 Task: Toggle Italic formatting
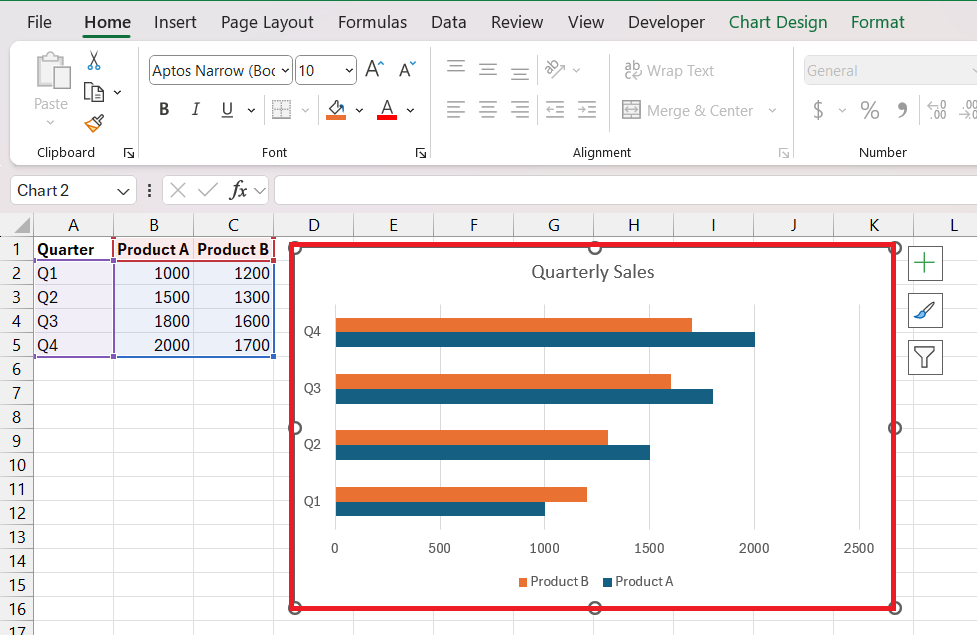coord(196,110)
